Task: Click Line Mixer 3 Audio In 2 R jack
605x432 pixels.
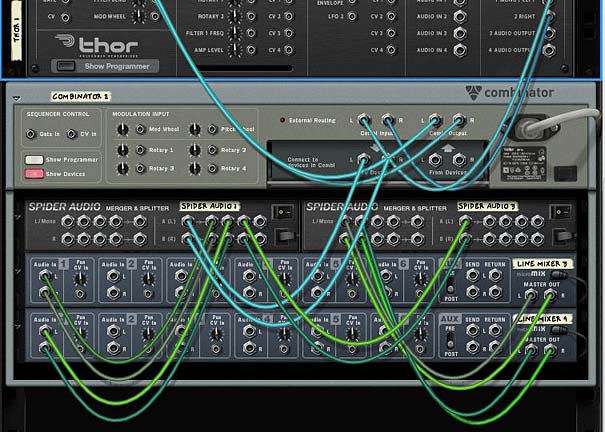Action: tap(113, 293)
